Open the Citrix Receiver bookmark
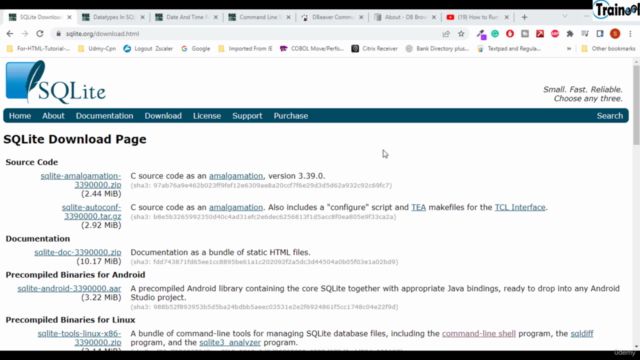 coord(375,49)
